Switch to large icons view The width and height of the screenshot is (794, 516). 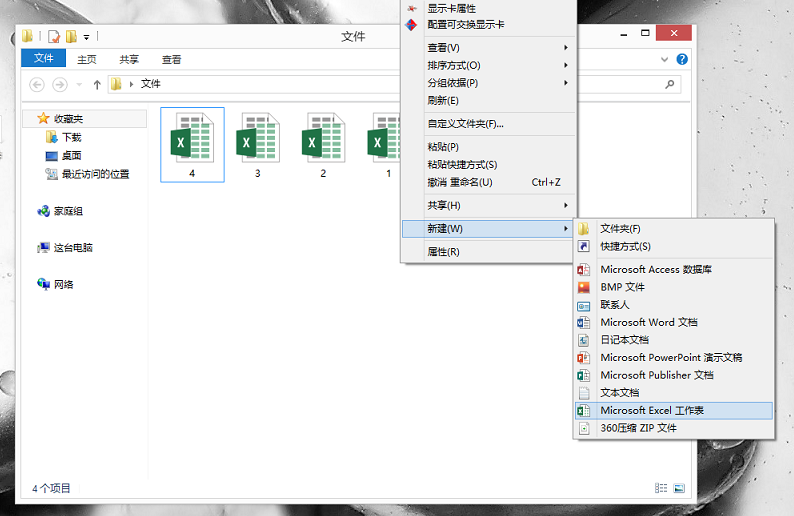[679, 488]
